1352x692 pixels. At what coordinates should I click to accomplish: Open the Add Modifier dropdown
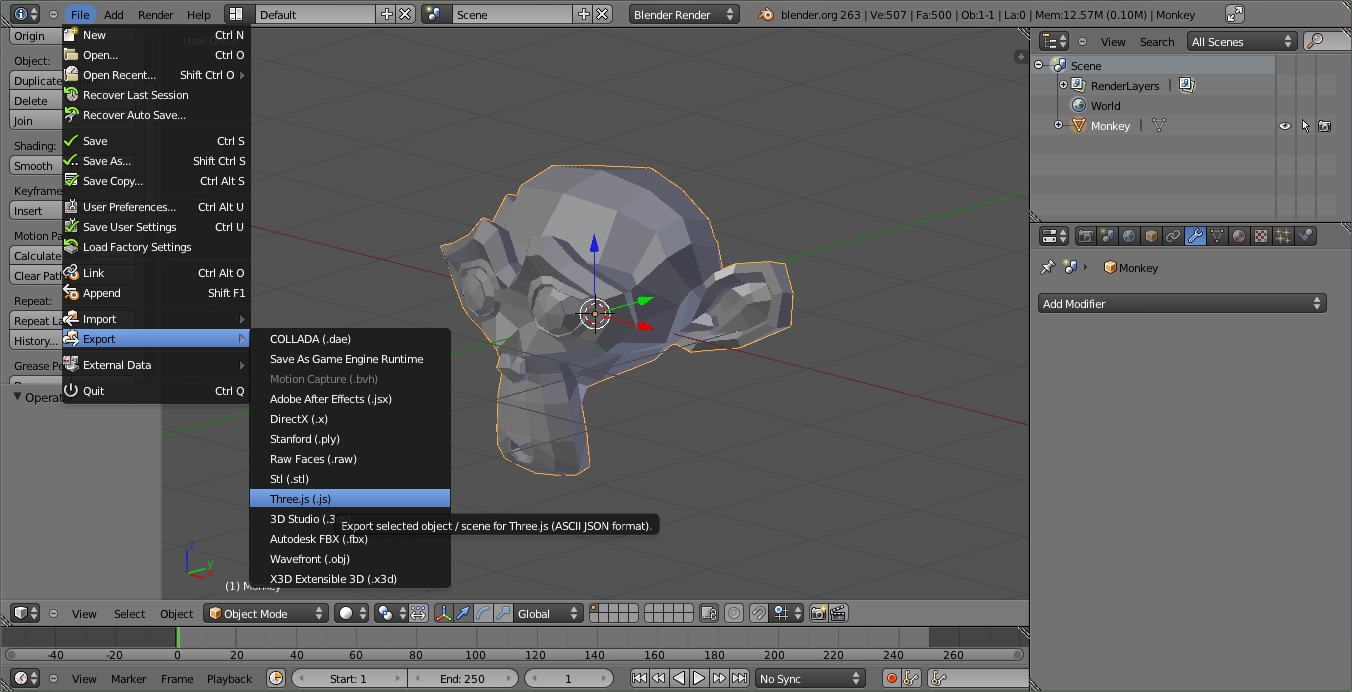1182,303
